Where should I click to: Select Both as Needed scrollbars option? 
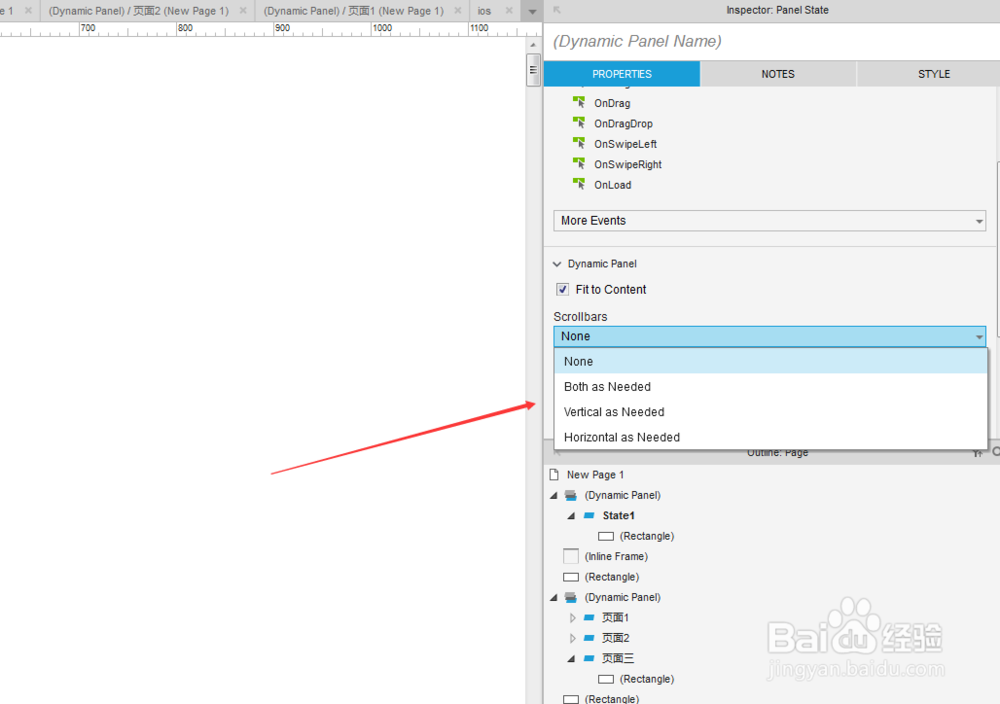[770, 386]
